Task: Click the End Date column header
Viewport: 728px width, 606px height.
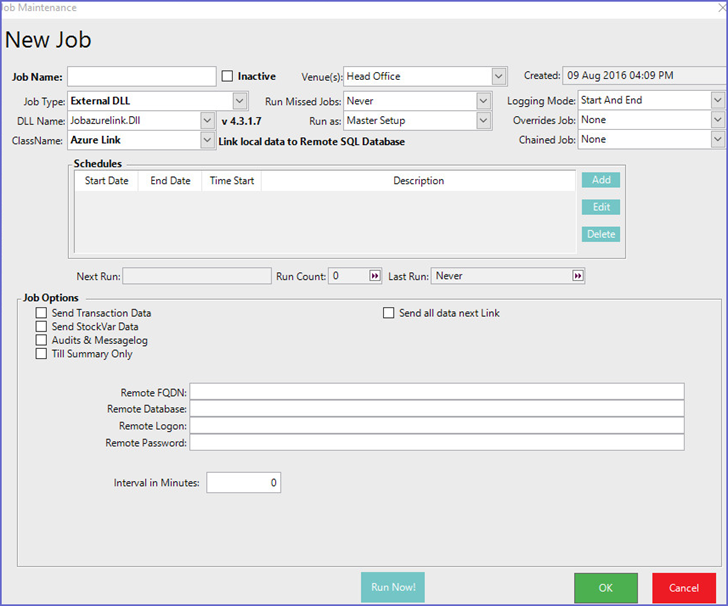Action: pos(170,181)
